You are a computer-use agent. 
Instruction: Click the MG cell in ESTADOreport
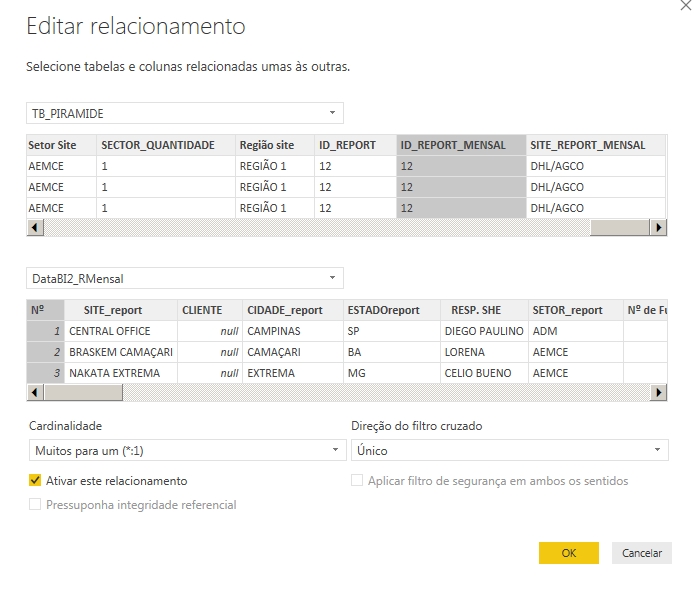392,373
